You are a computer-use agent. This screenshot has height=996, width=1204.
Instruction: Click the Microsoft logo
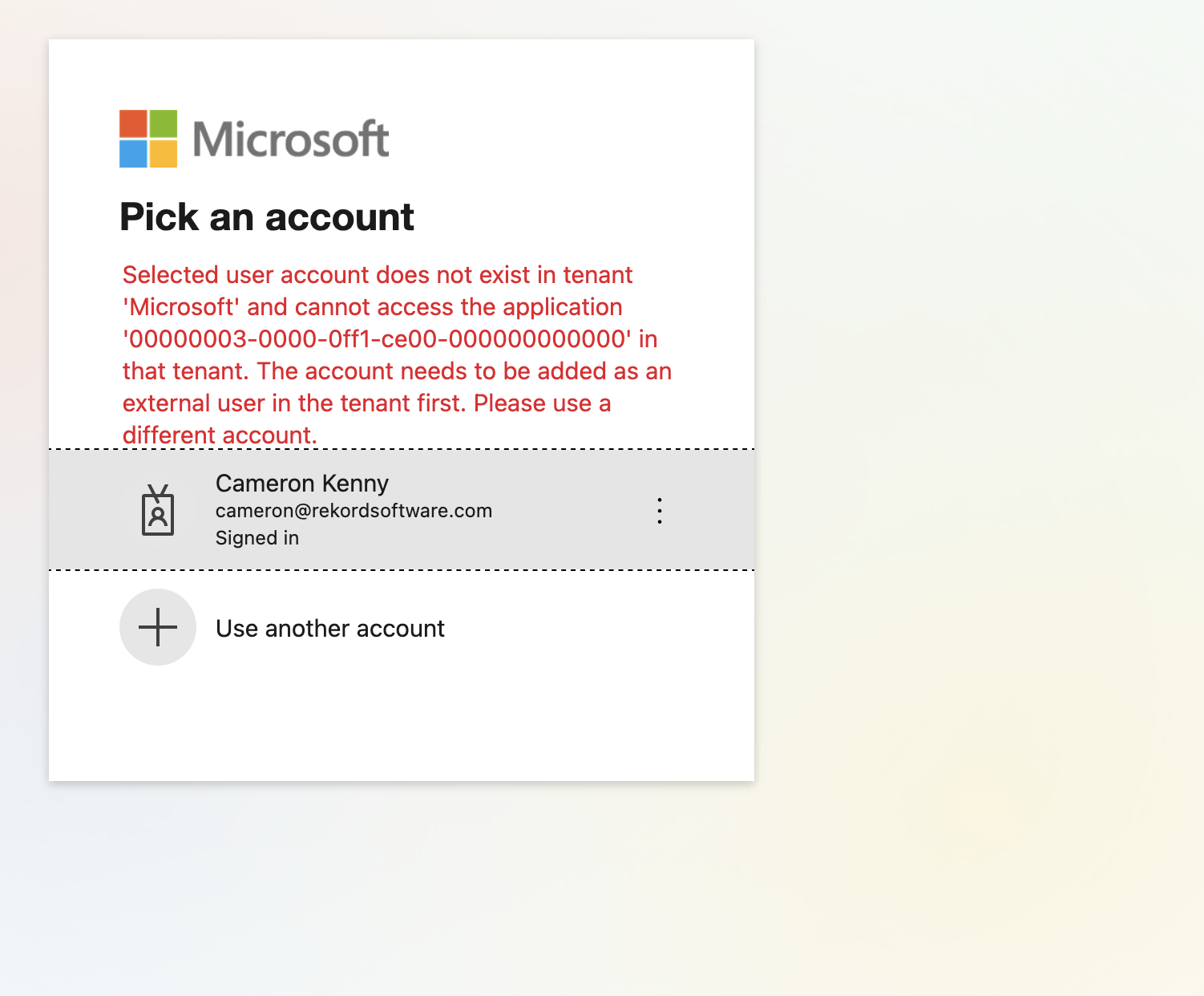[x=254, y=139]
